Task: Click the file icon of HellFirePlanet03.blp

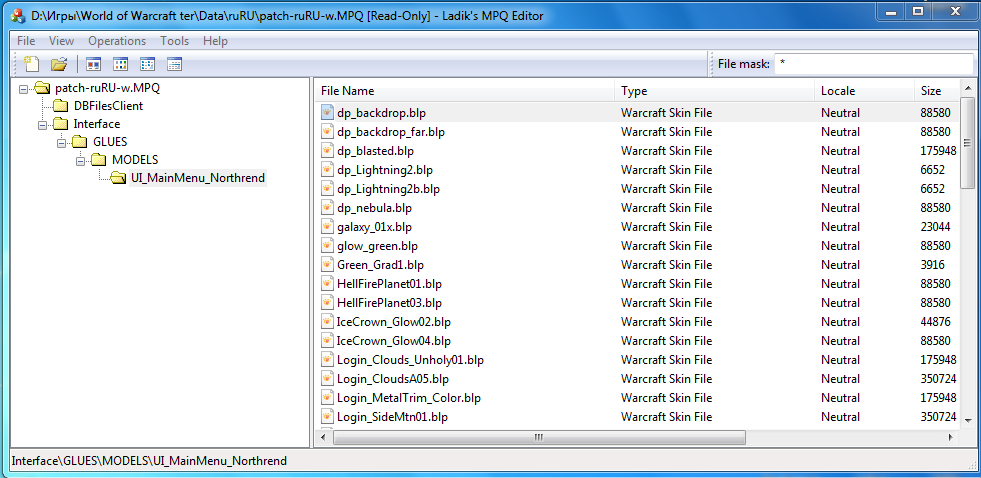Action: (x=327, y=303)
